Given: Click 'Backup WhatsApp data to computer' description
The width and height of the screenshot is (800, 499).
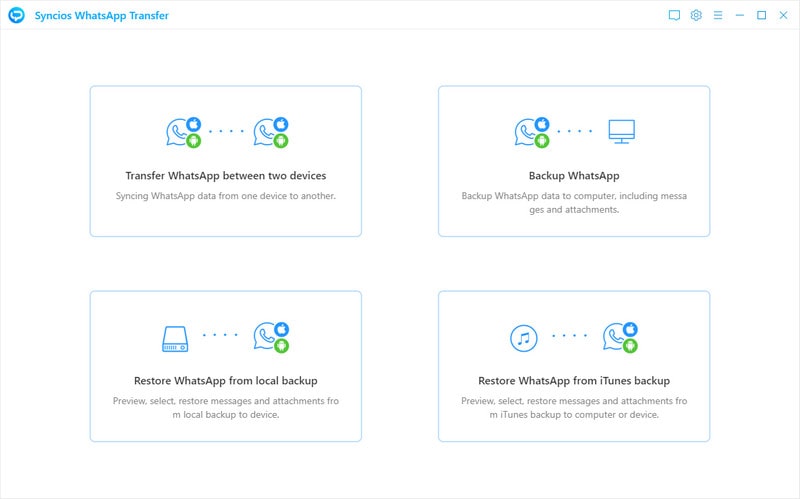Looking at the screenshot, I should point(574,203).
